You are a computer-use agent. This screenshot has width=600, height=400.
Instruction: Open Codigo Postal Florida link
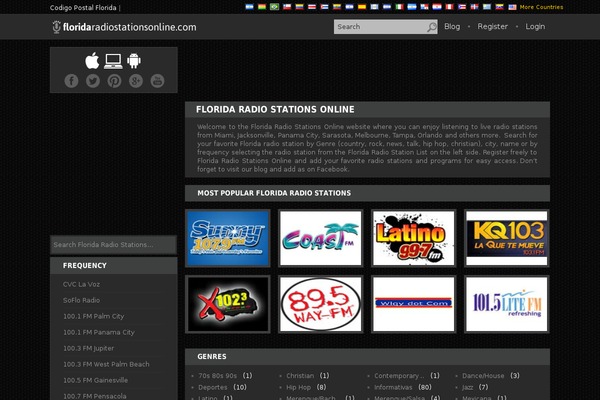[x=83, y=8]
